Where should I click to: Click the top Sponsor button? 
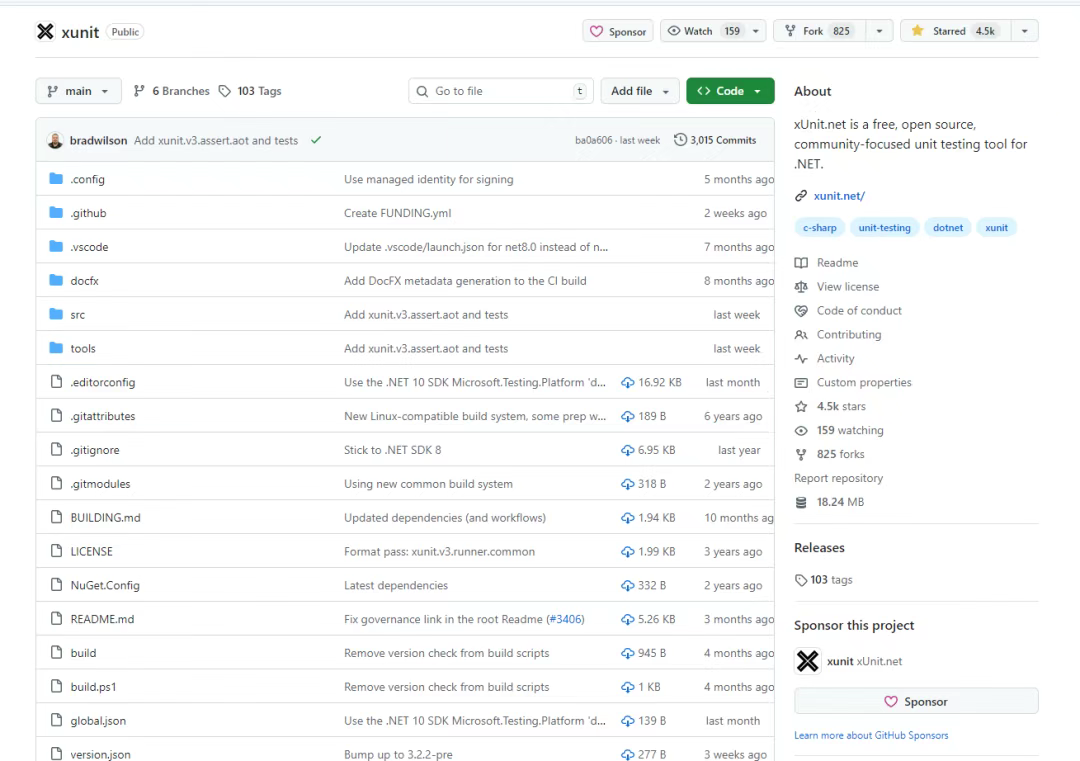point(618,31)
